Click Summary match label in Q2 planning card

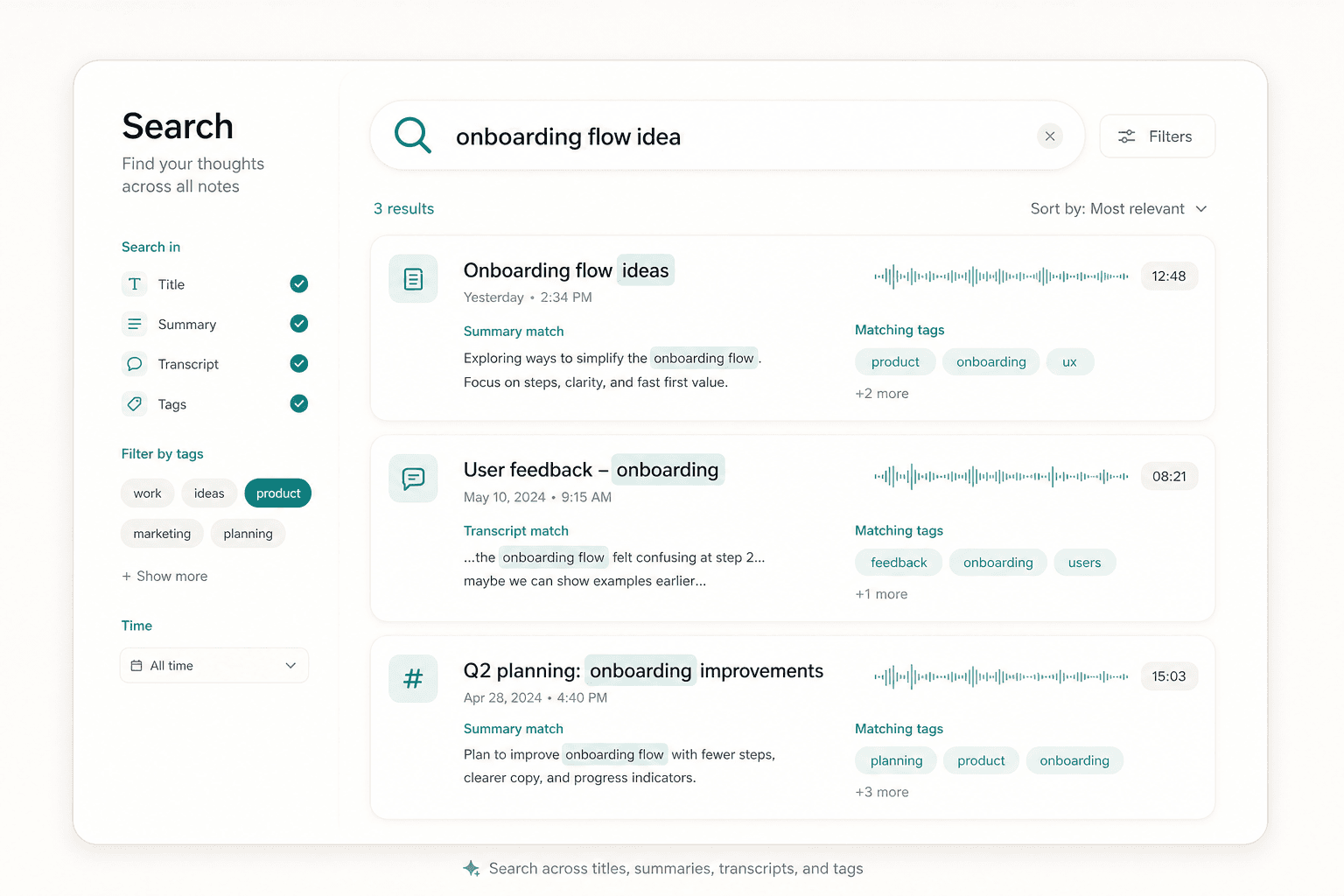514,729
